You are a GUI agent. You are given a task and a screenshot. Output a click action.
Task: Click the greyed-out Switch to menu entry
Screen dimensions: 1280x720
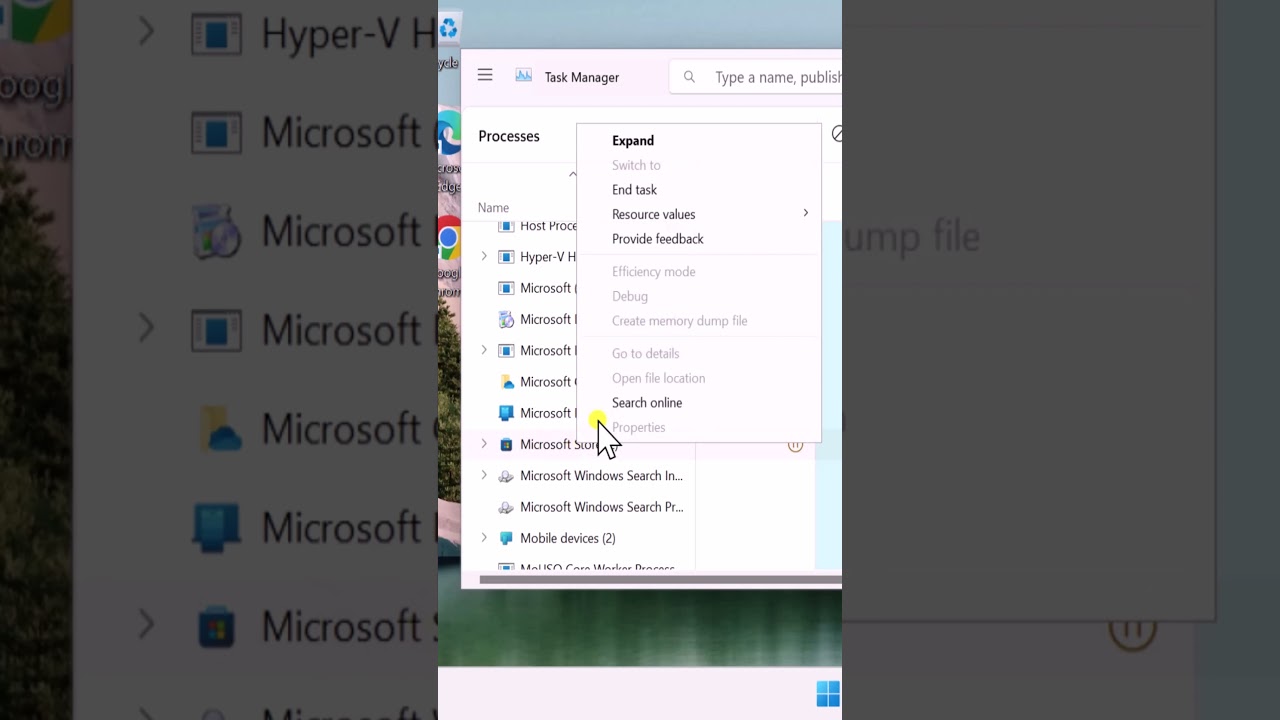tap(636, 165)
